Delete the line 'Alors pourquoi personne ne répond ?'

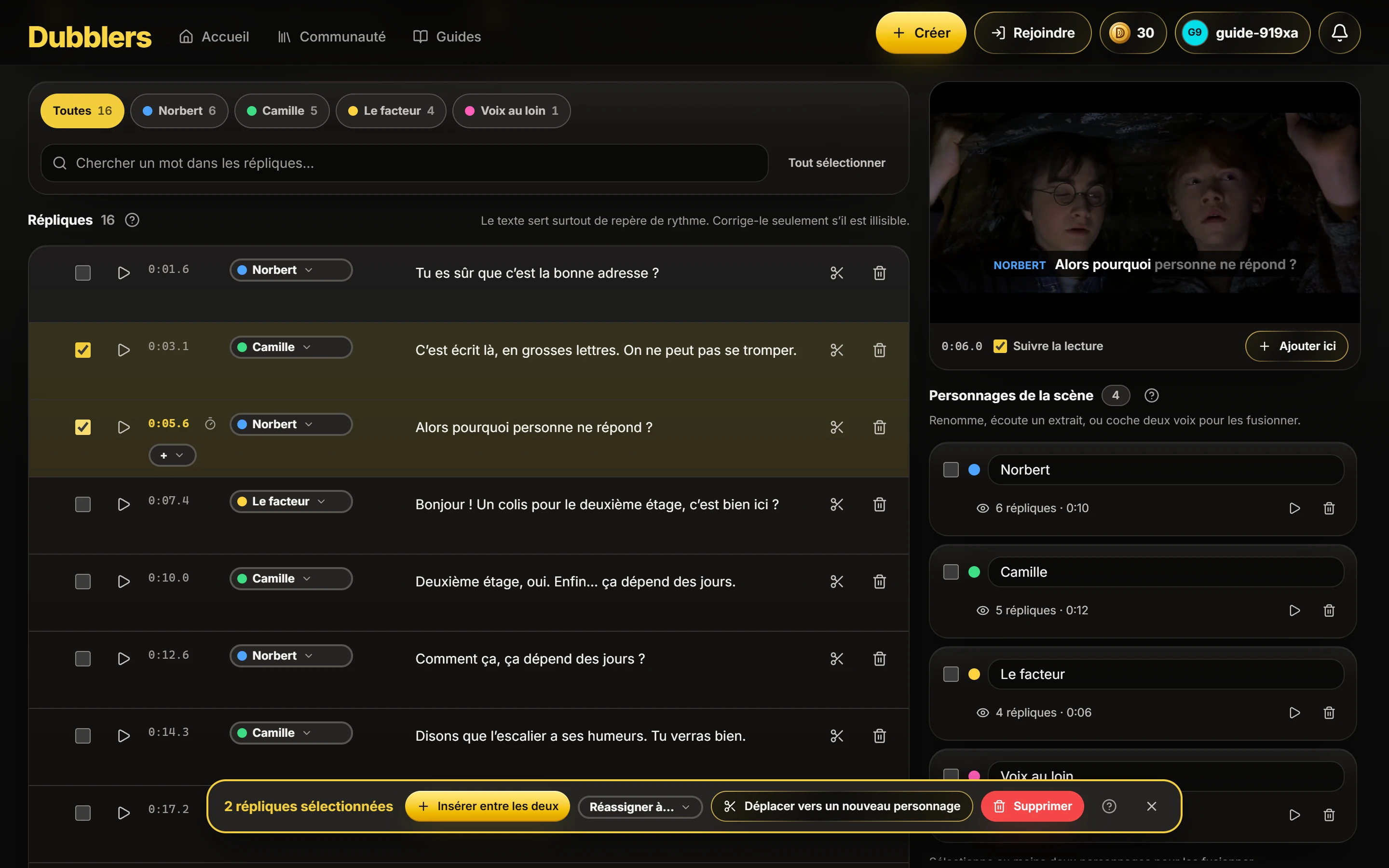pos(879,427)
